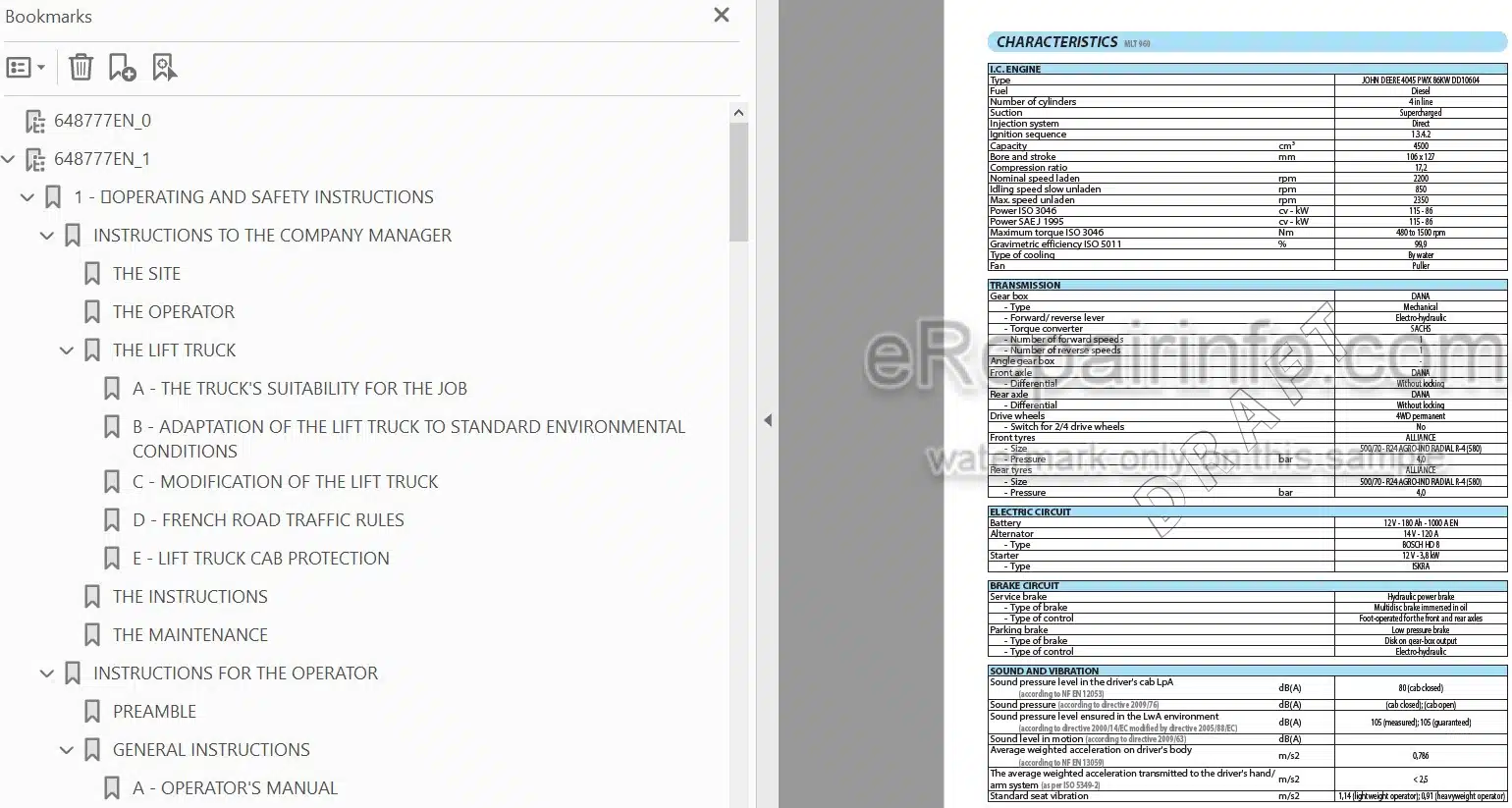Close the Bookmarks panel
The height and width of the screenshot is (808, 1512).
[722, 15]
